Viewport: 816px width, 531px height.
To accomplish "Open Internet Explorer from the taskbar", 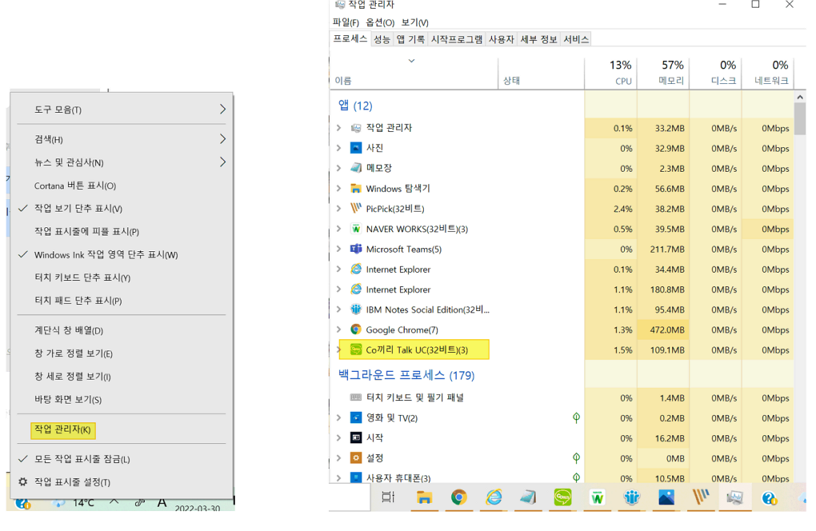I will coord(493,498).
